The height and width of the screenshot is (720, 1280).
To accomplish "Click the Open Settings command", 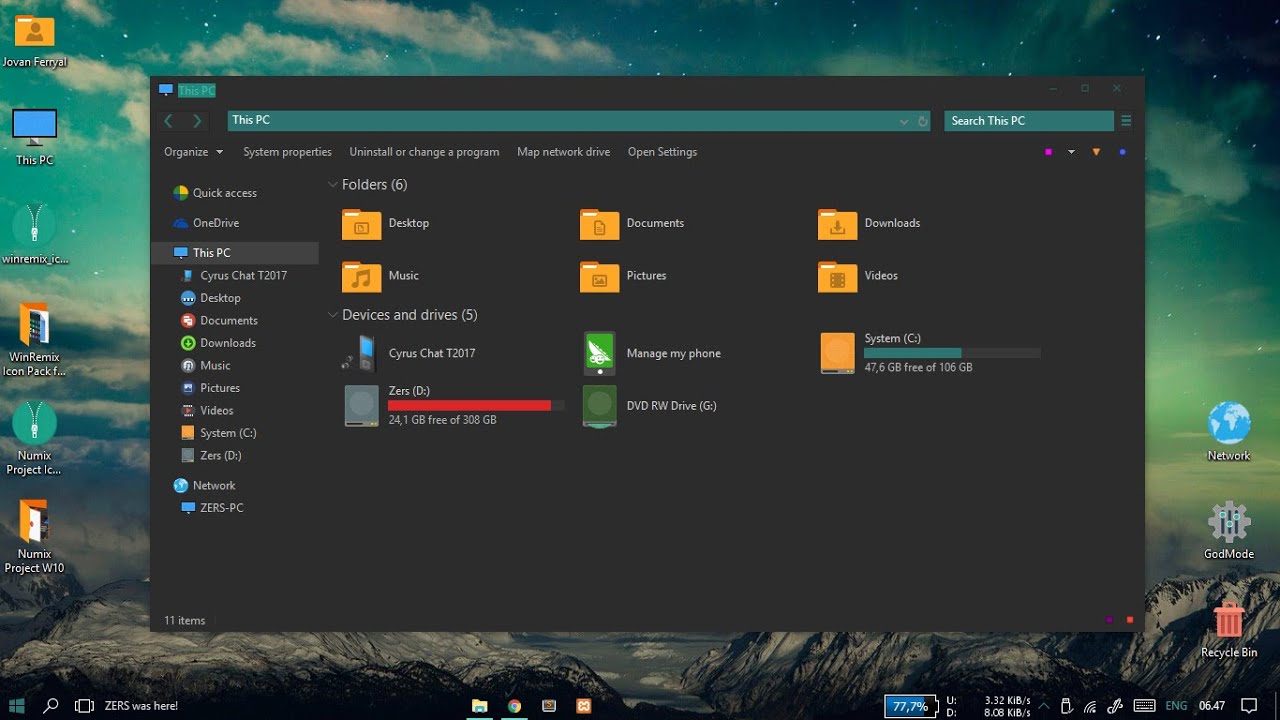I will coord(662,151).
